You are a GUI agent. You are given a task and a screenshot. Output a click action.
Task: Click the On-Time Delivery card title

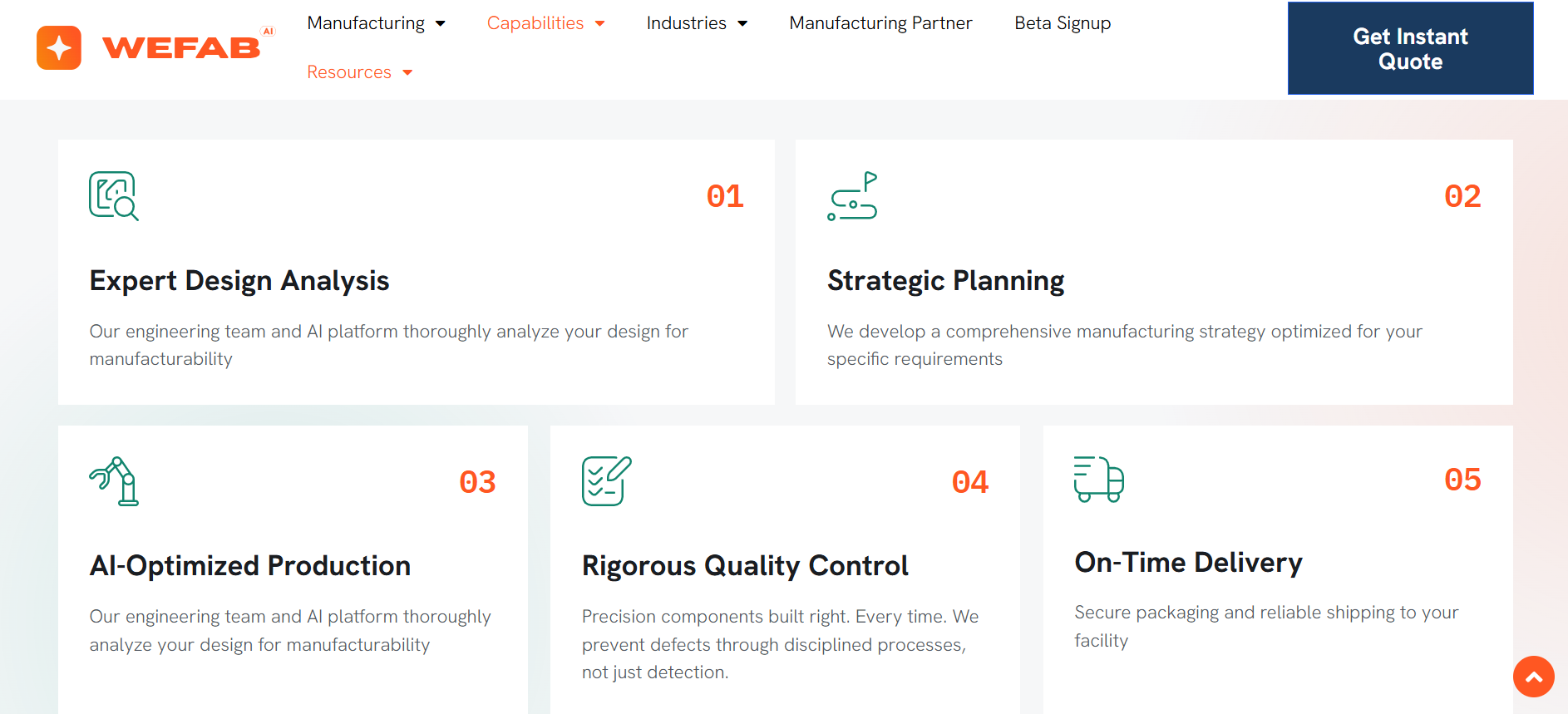1188,563
